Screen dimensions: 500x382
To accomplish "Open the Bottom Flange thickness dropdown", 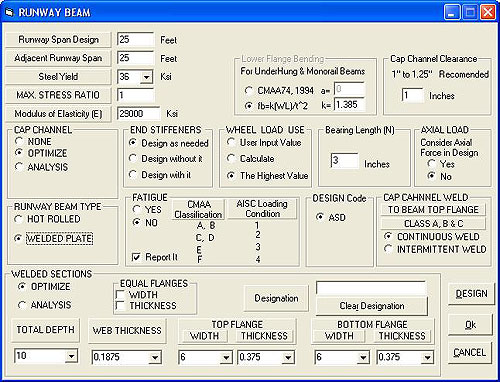I will (427, 357).
